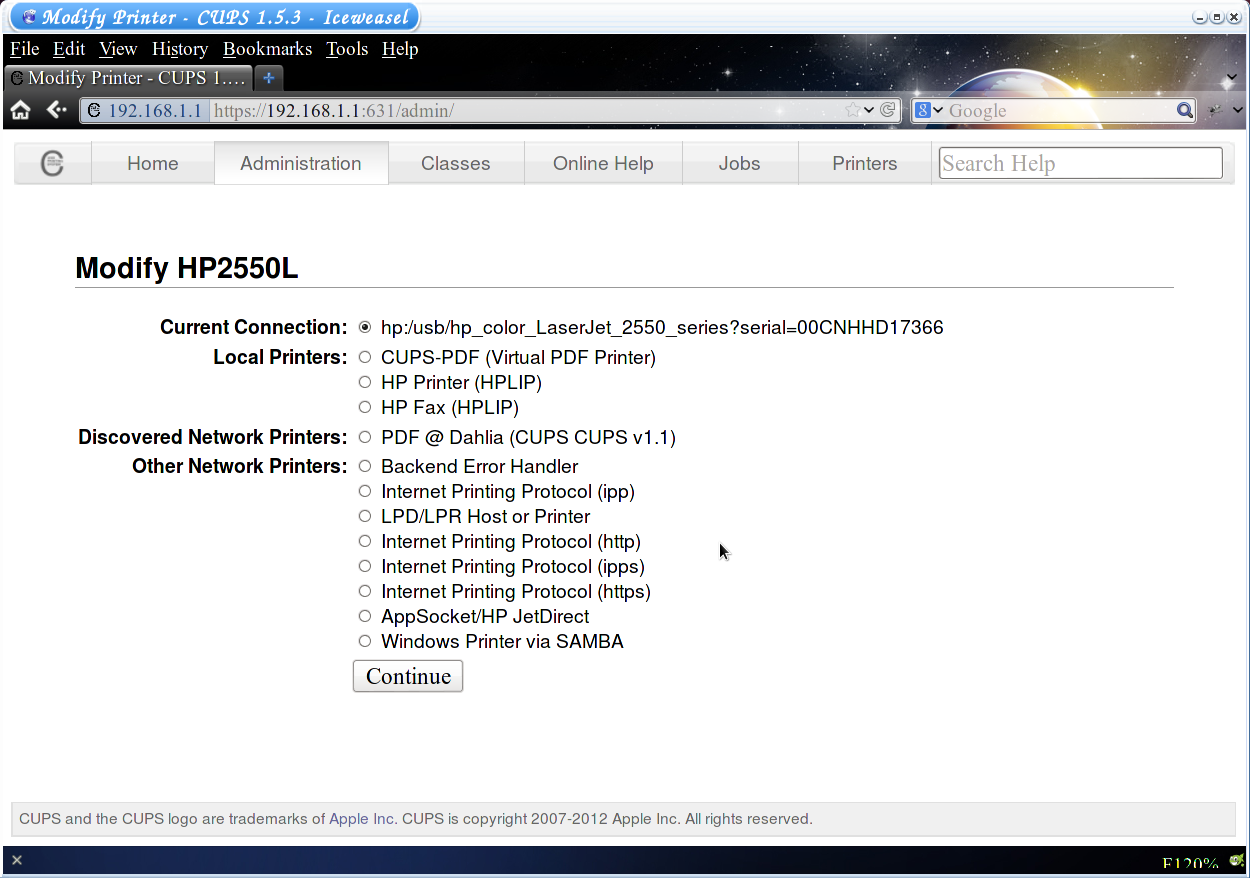Select HP Printer (HPLIP) radio button

click(365, 382)
